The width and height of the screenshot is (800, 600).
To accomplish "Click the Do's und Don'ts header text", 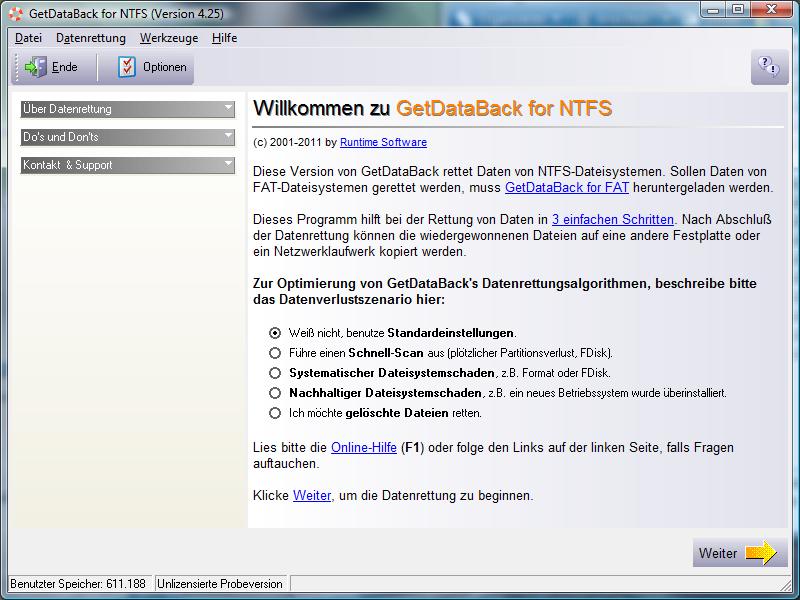I will pyautogui.click(x=61, y=137).
